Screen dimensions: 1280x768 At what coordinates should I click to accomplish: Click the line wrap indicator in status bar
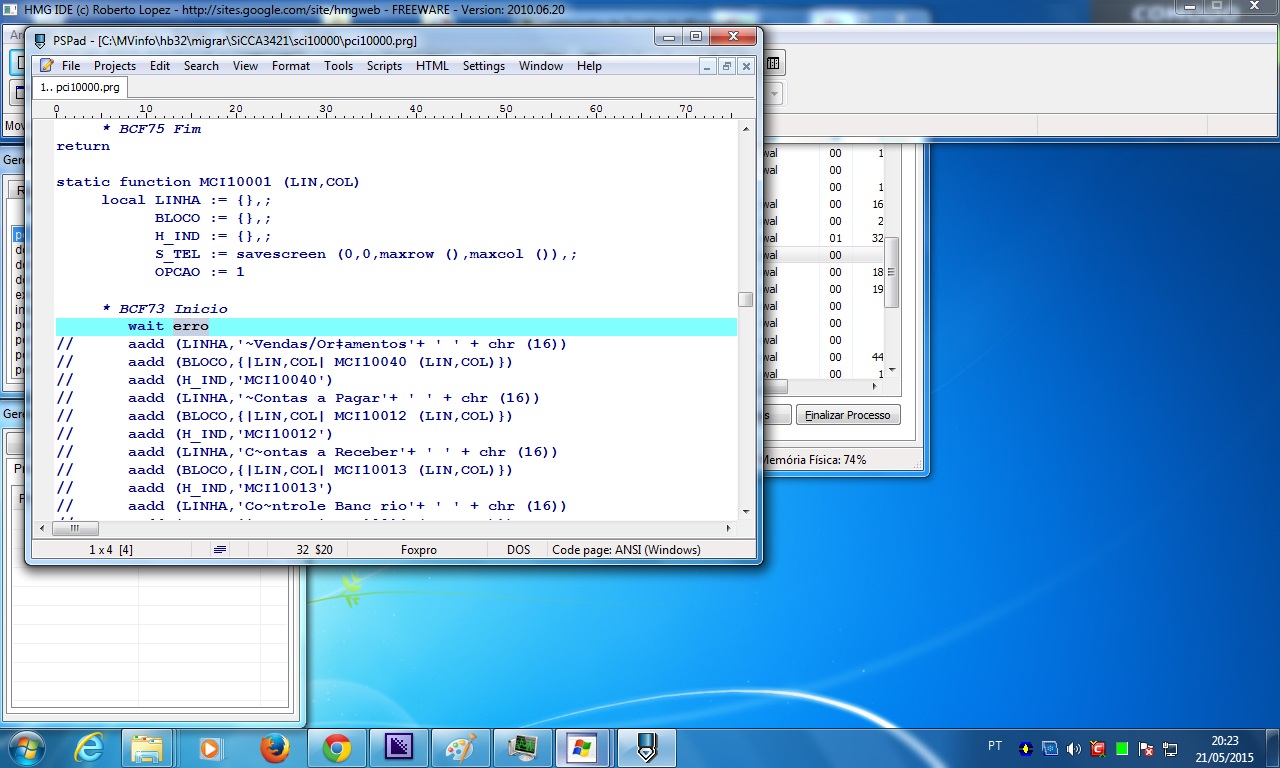point(220,549)
